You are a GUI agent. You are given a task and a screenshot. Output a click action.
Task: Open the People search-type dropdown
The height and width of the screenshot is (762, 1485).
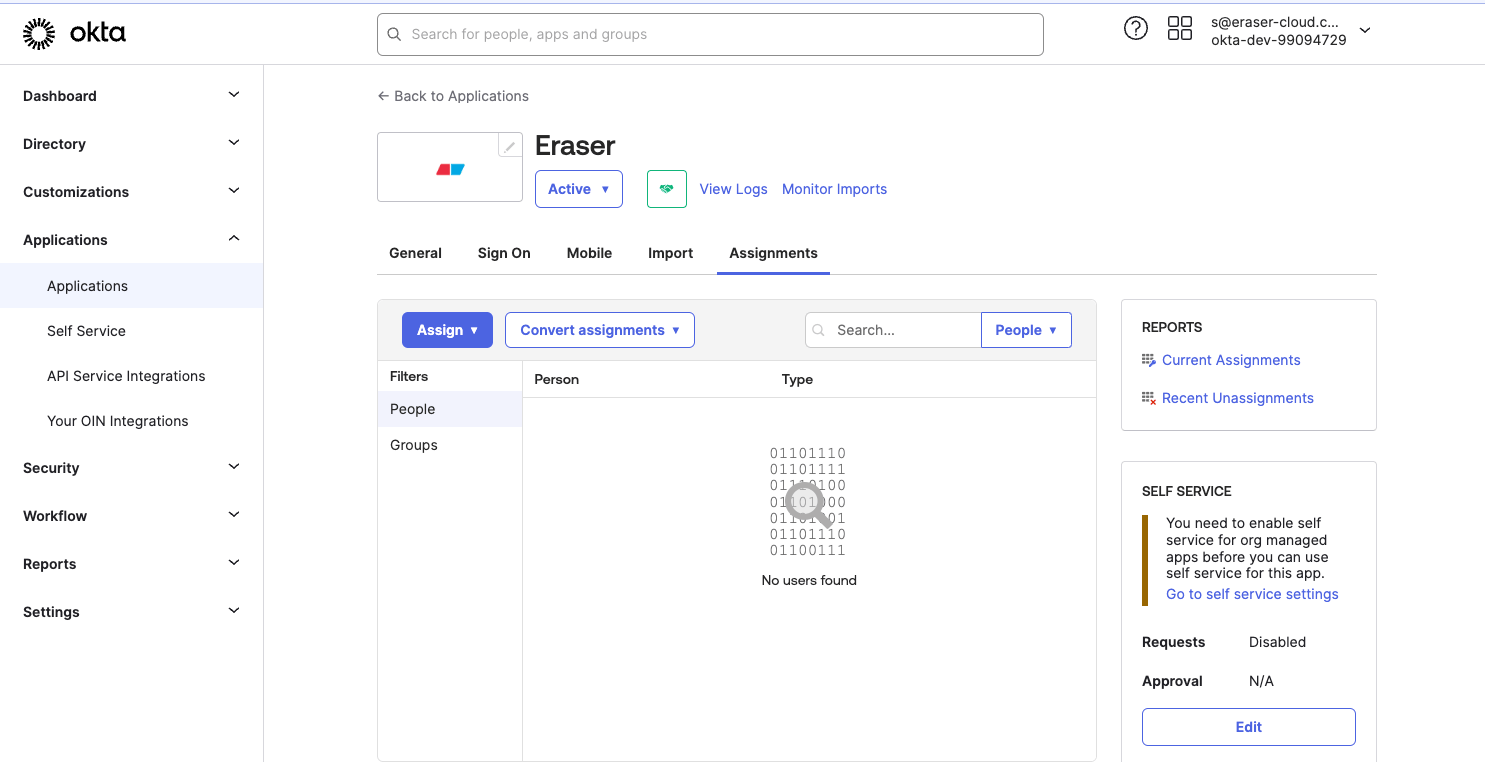1026,330
